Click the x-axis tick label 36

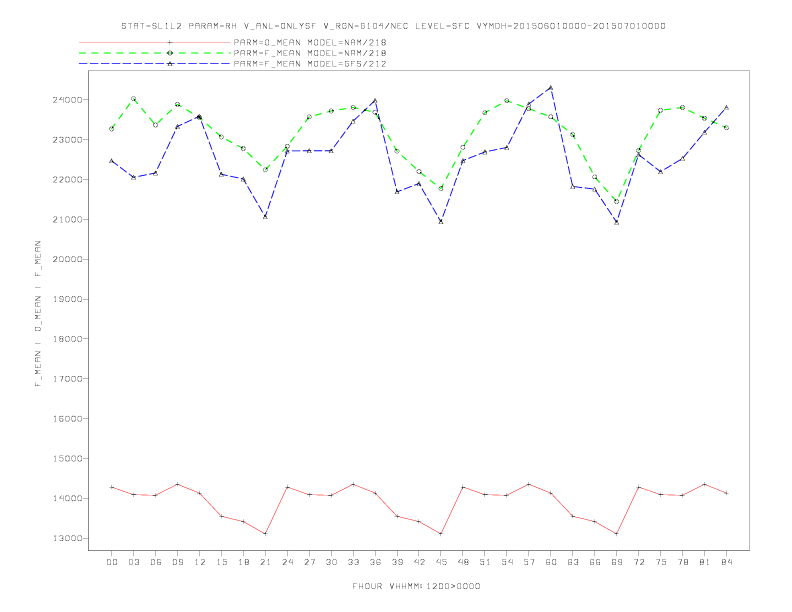click(x=375, y=562)
